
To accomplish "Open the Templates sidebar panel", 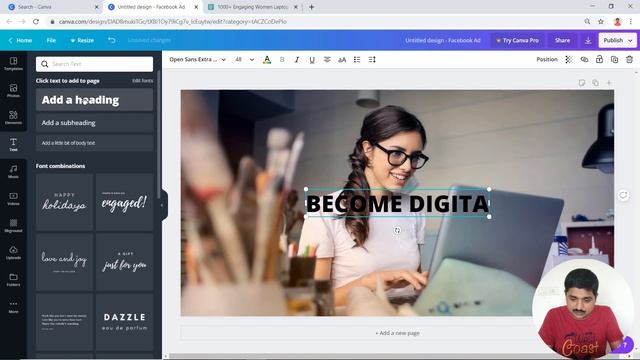I will point(13,64).
